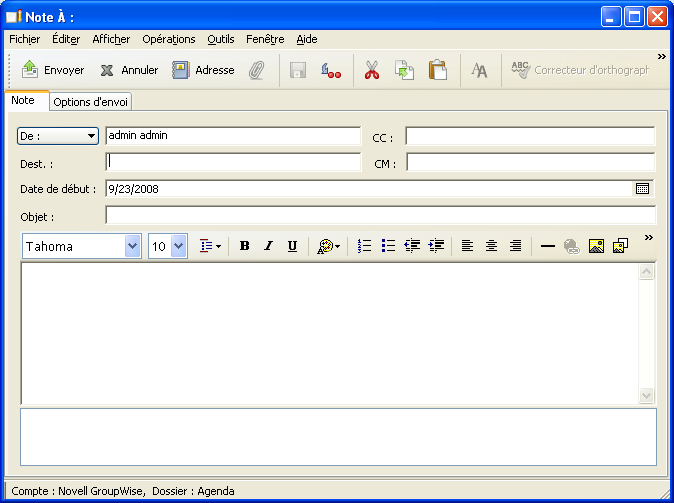
Task: Click the increase indent icon
Action: pos(436,246)
